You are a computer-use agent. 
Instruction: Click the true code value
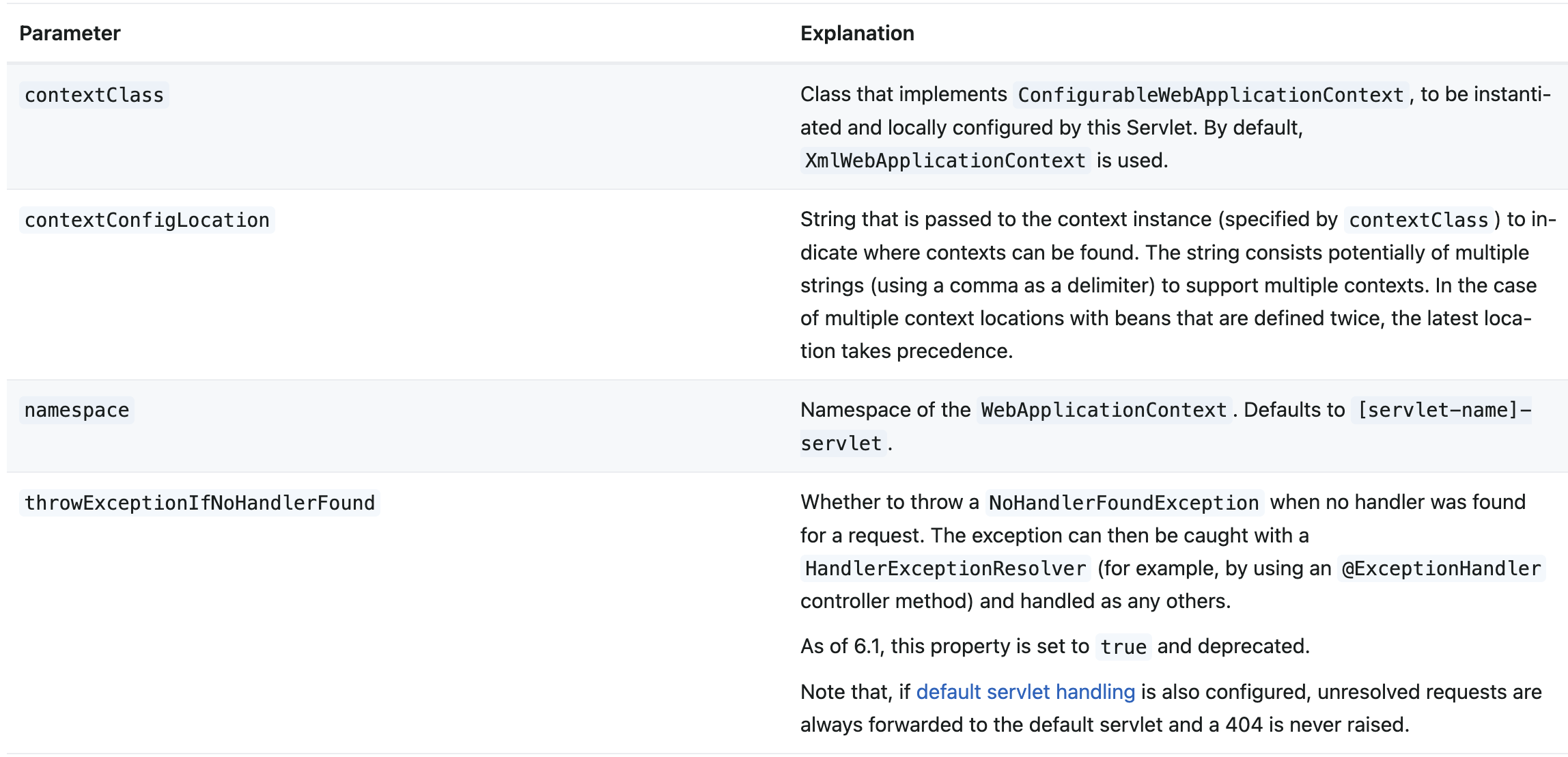point(1123,647)
